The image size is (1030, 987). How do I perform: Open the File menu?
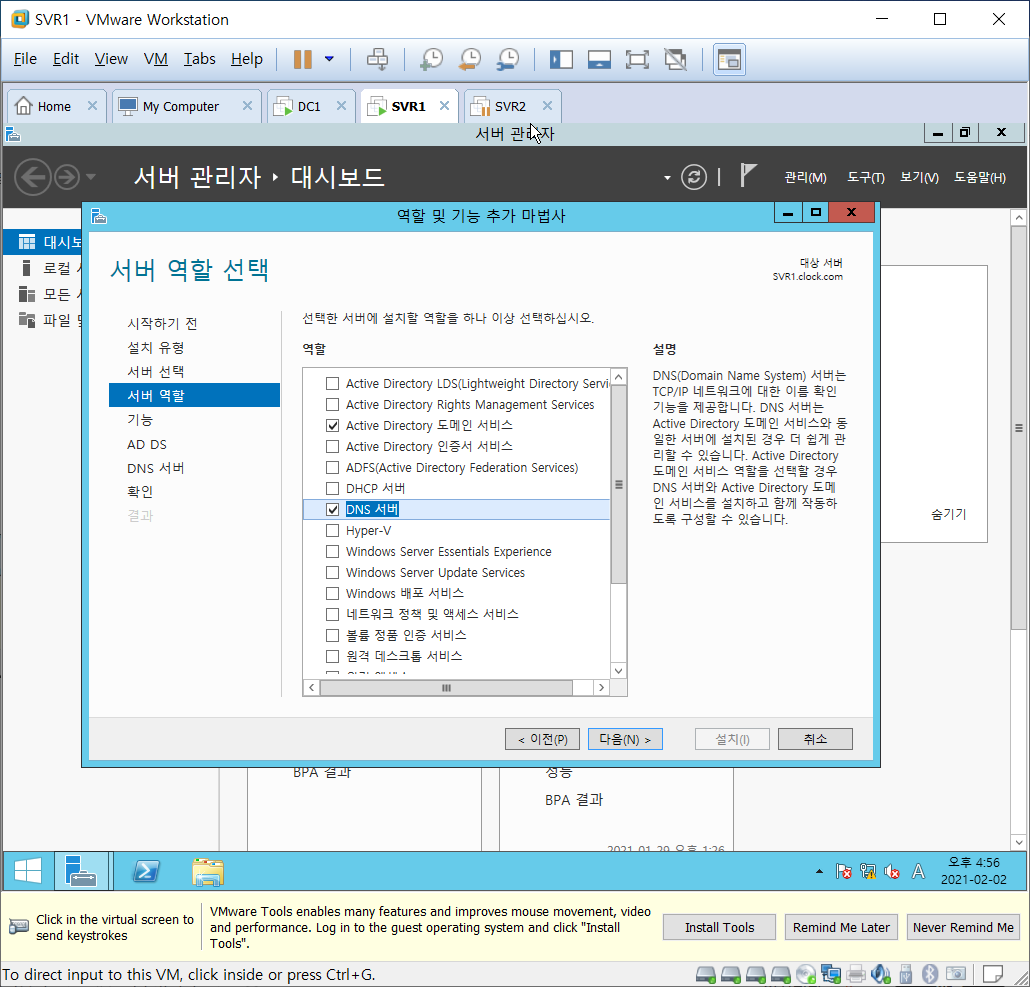25,59
